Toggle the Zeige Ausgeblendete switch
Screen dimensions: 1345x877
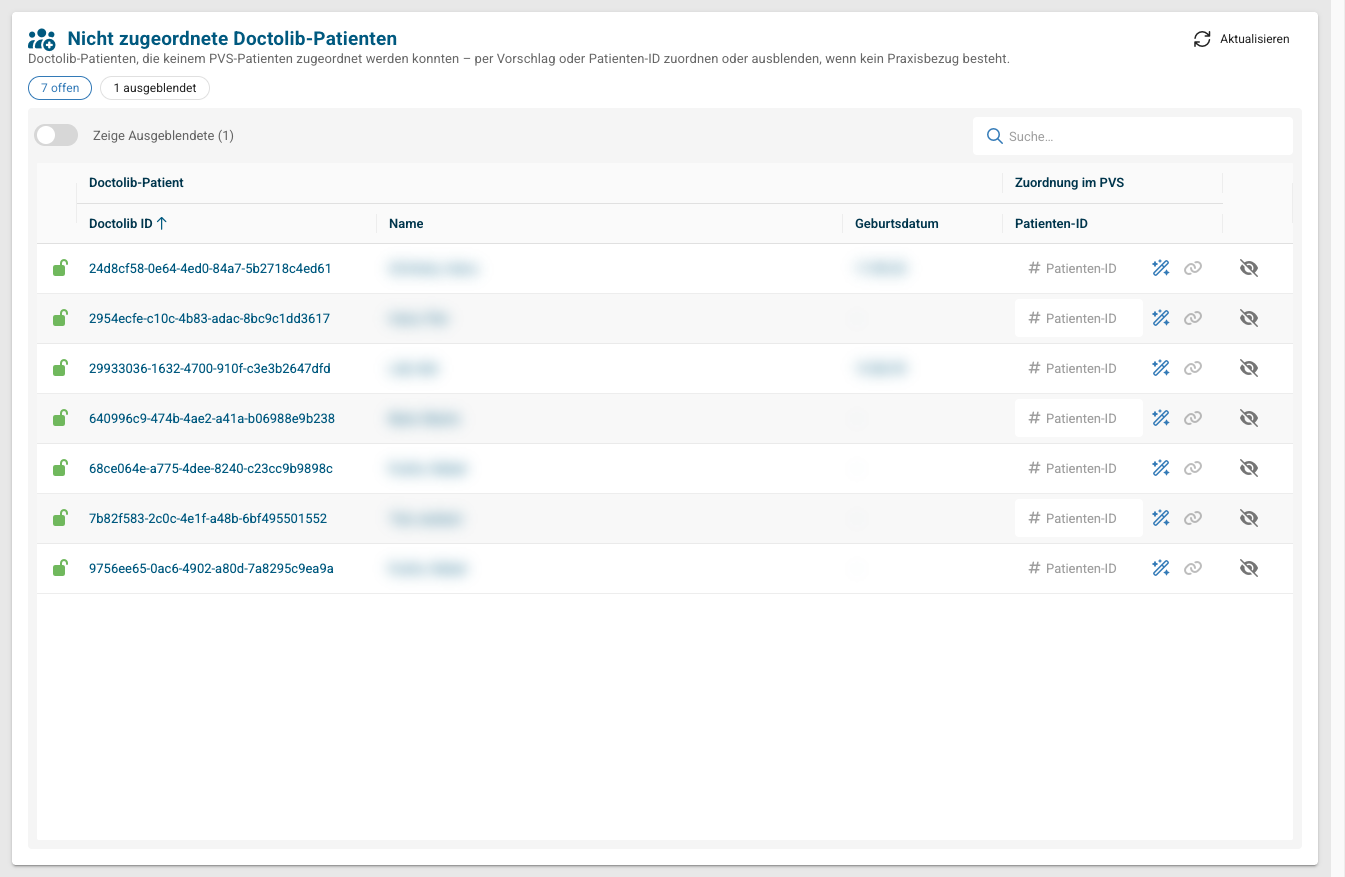56,135
